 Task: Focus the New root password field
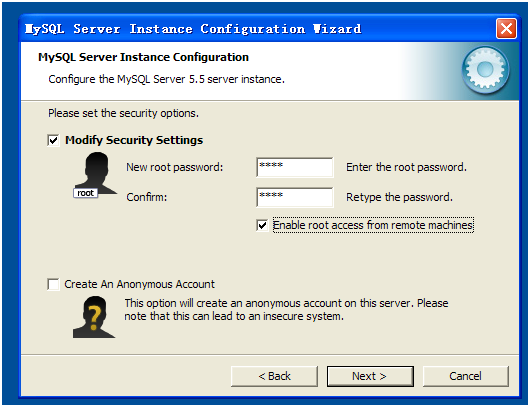click(295, 167)
